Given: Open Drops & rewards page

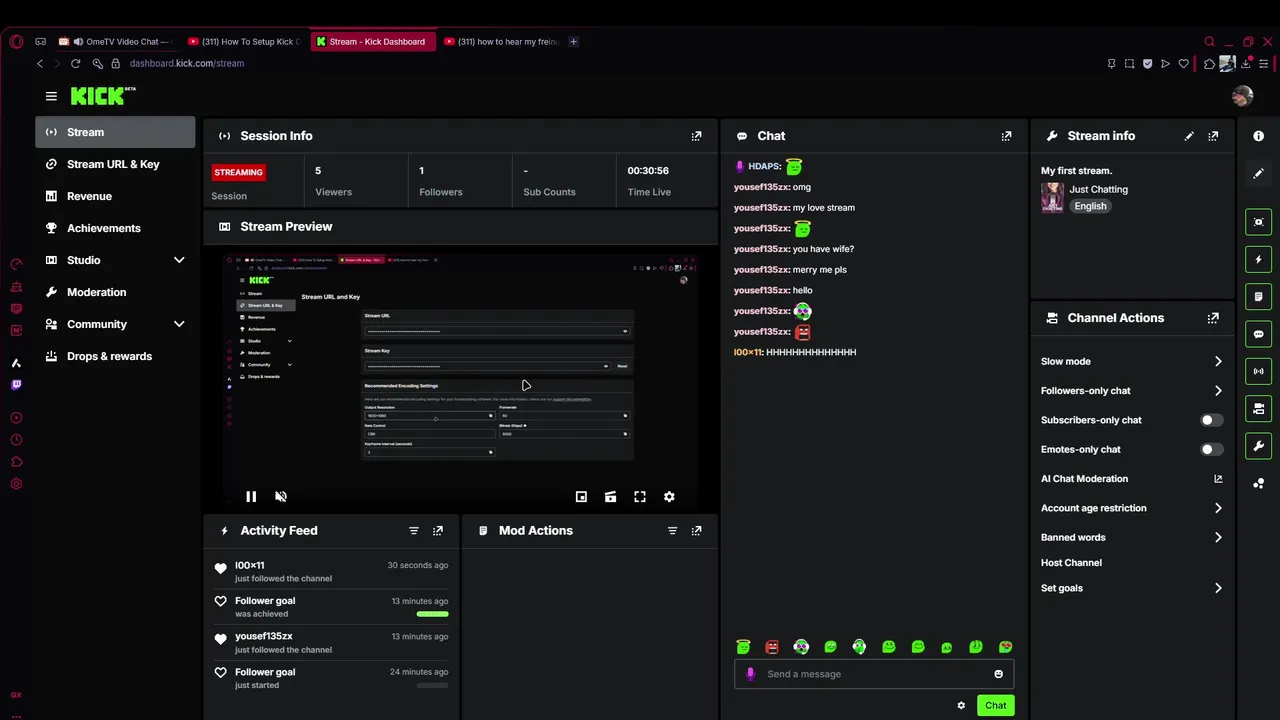Looking at the screenshot, I should 115,356.
